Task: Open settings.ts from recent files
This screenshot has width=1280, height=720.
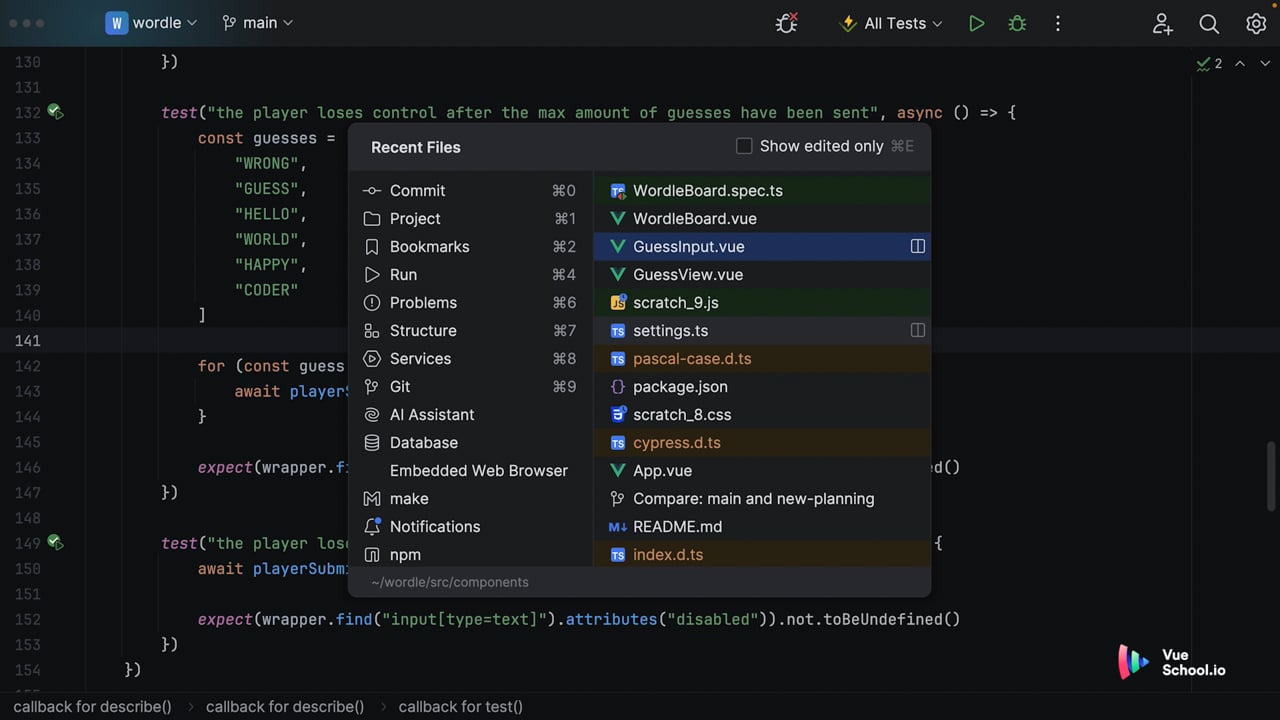Action: [762, 330]
